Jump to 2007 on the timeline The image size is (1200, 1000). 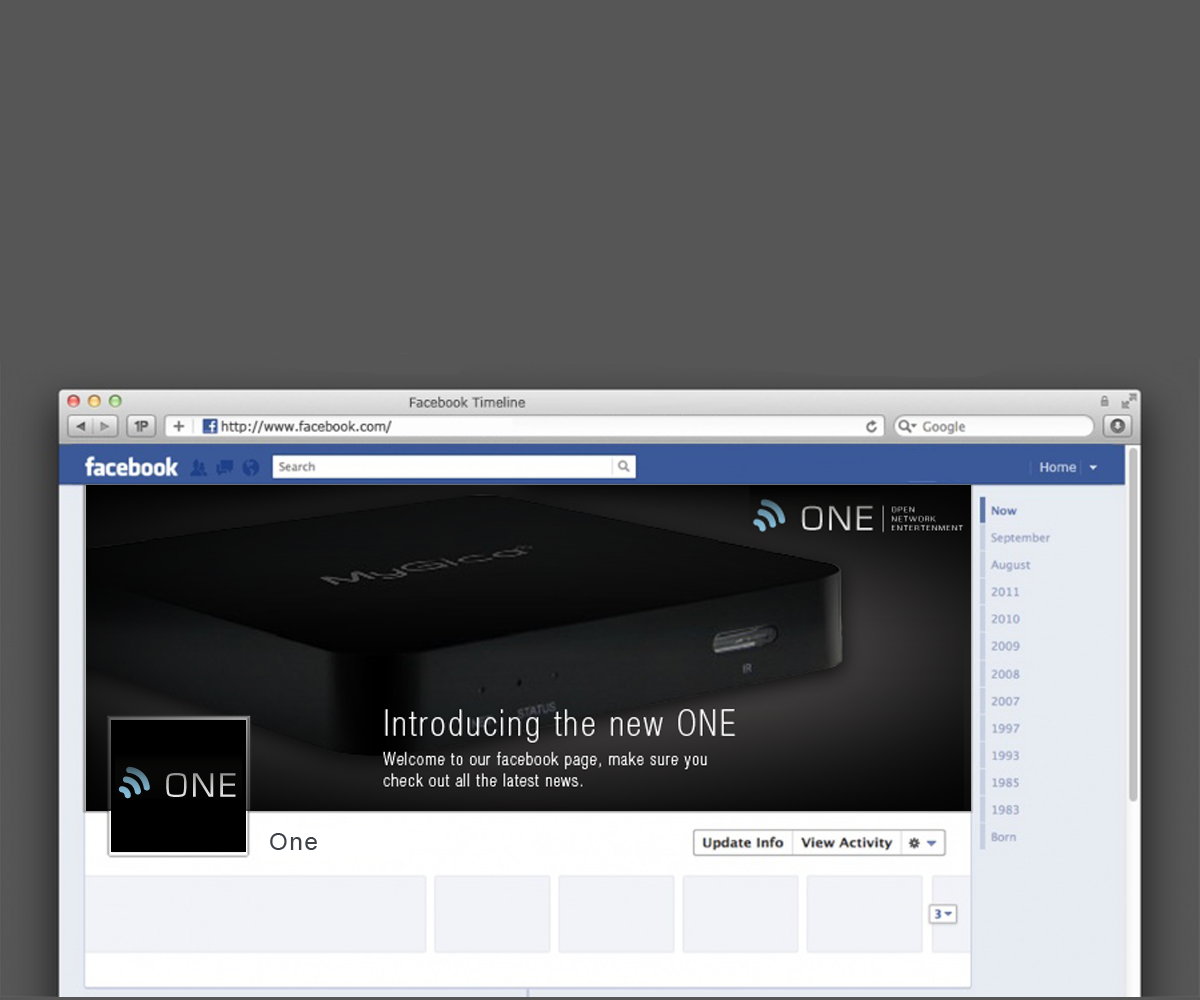pos(1005,701)
